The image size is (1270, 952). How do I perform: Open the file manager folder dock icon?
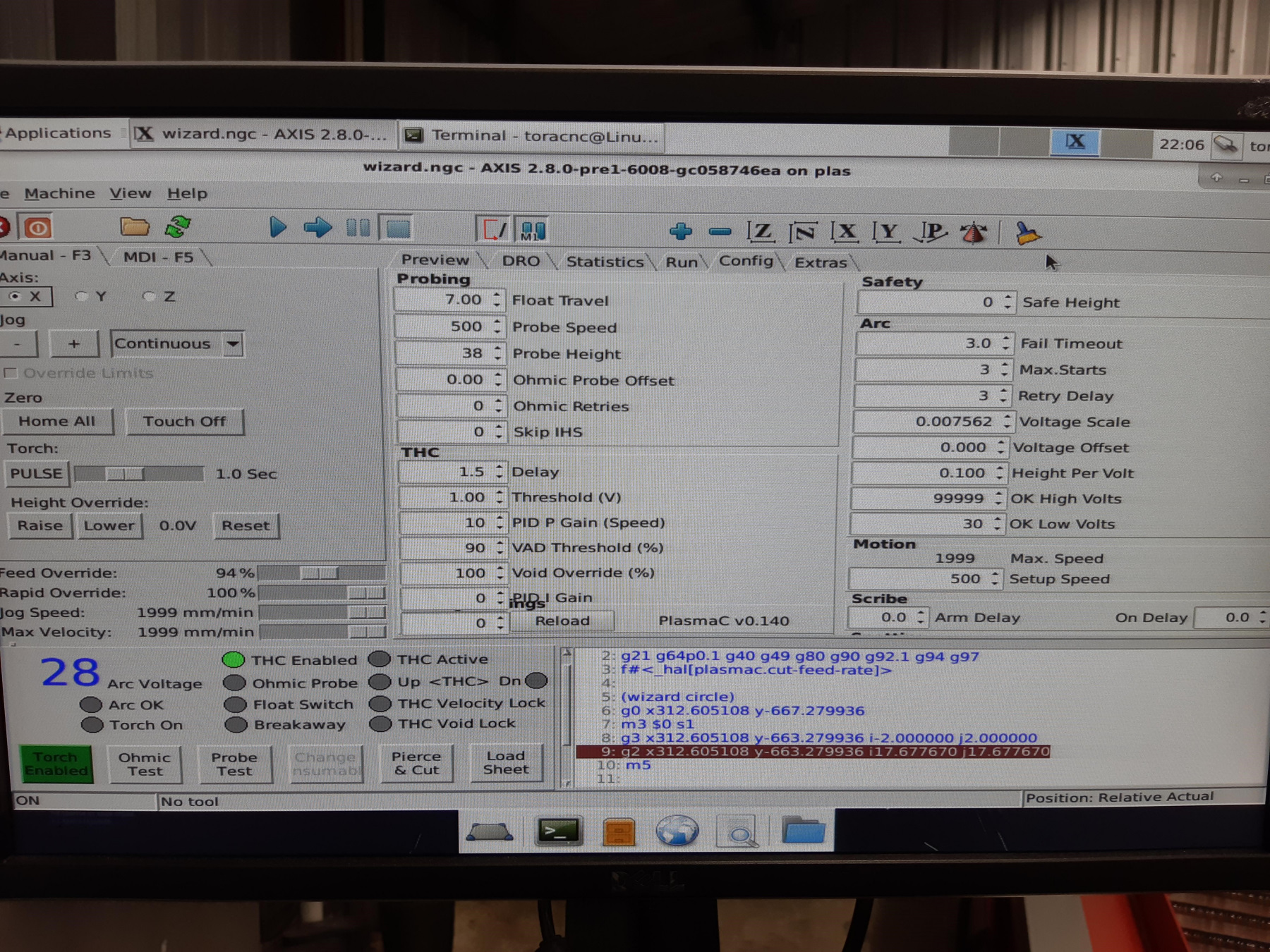804,830
